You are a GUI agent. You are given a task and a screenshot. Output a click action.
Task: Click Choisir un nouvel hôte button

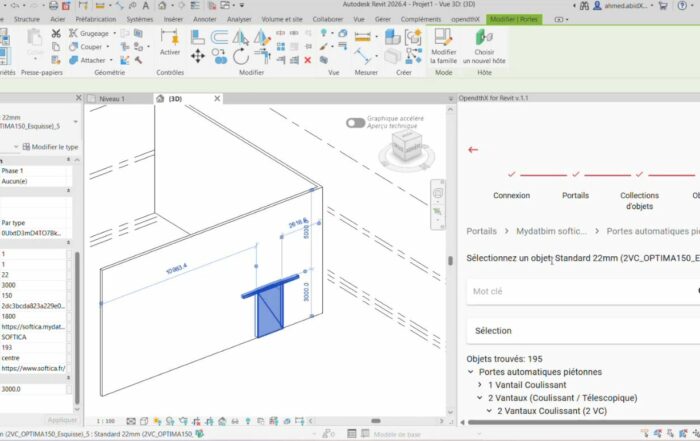point(484,46)
